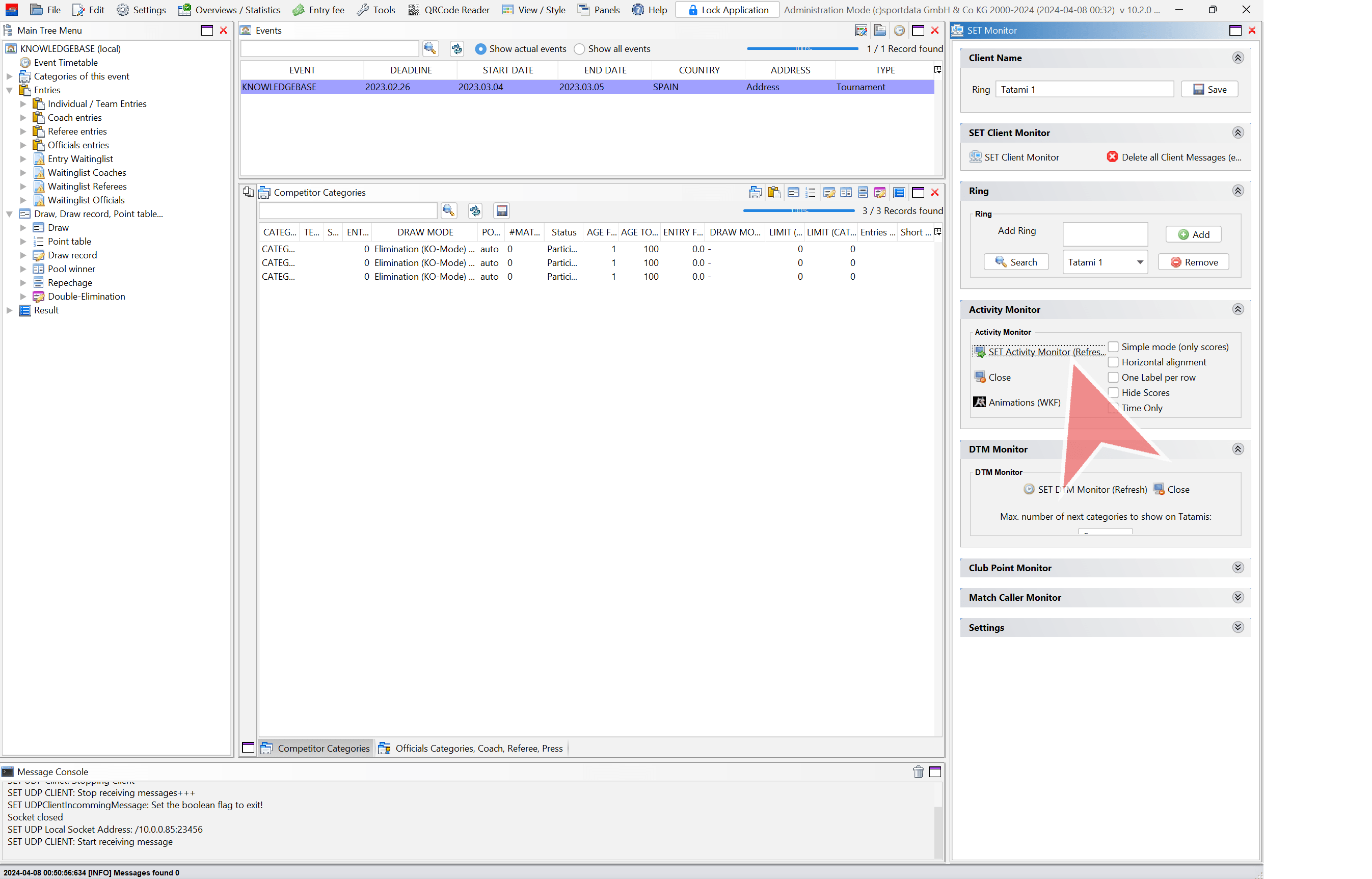
Task: Click SET DTM Monitor (Refresh) icon
Action: point(1029,489)
